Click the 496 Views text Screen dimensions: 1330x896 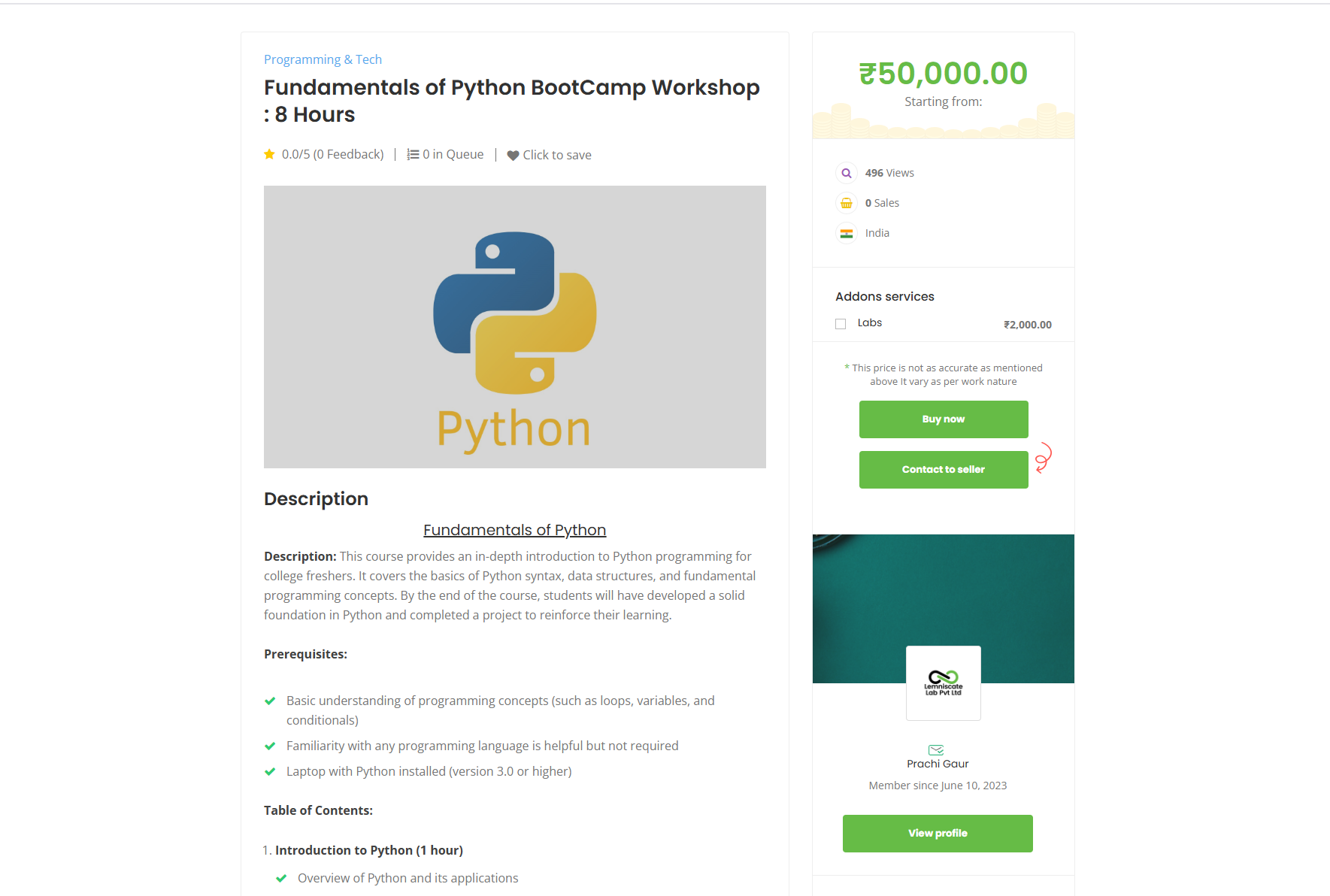pyautogui.click(x=889, y=173)
